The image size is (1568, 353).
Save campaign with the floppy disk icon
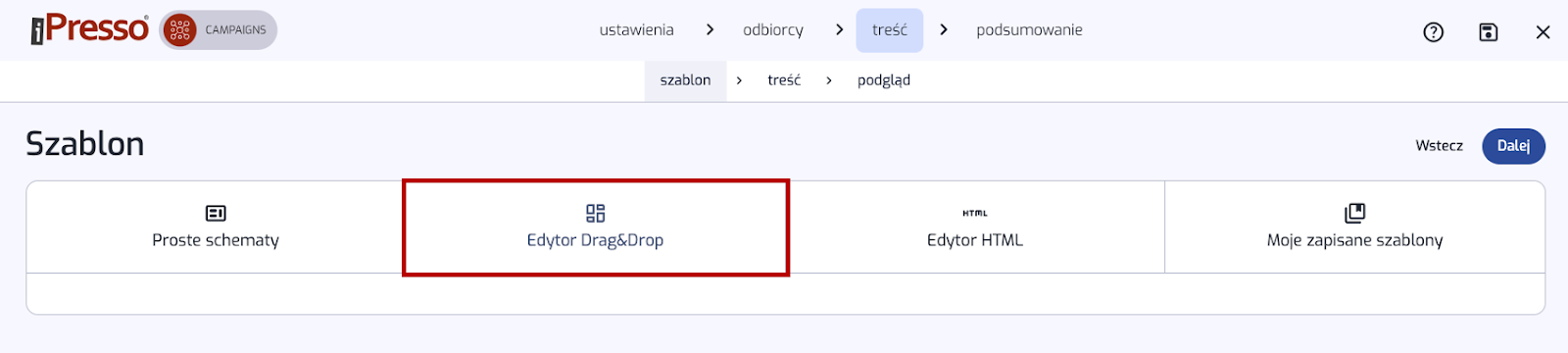[1488, 32]
